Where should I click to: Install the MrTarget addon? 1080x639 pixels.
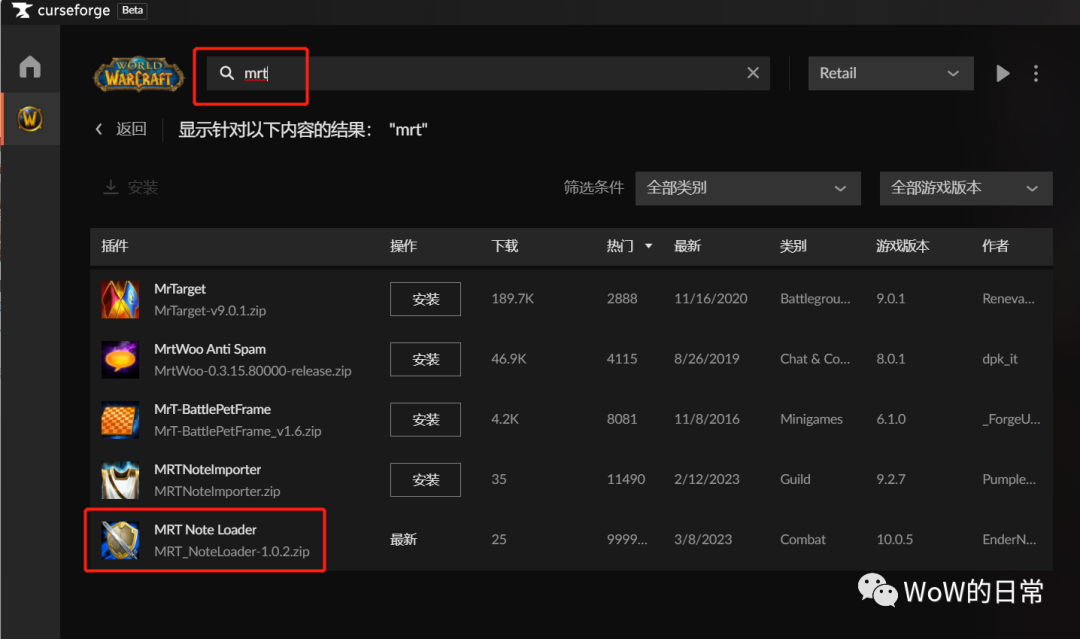tap(424, 298)
